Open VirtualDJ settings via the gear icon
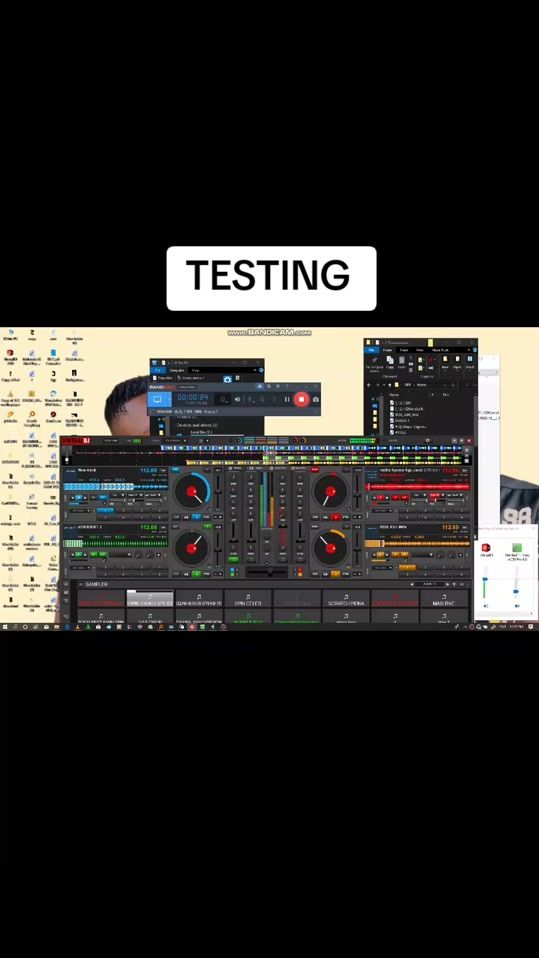This screenshot has height=958, width=539. coord(427,441)
